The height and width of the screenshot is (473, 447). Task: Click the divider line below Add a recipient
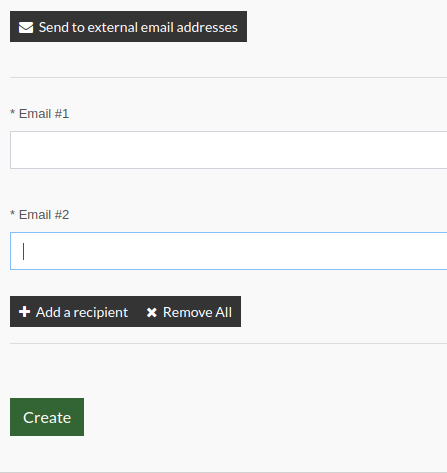[229, 343]
